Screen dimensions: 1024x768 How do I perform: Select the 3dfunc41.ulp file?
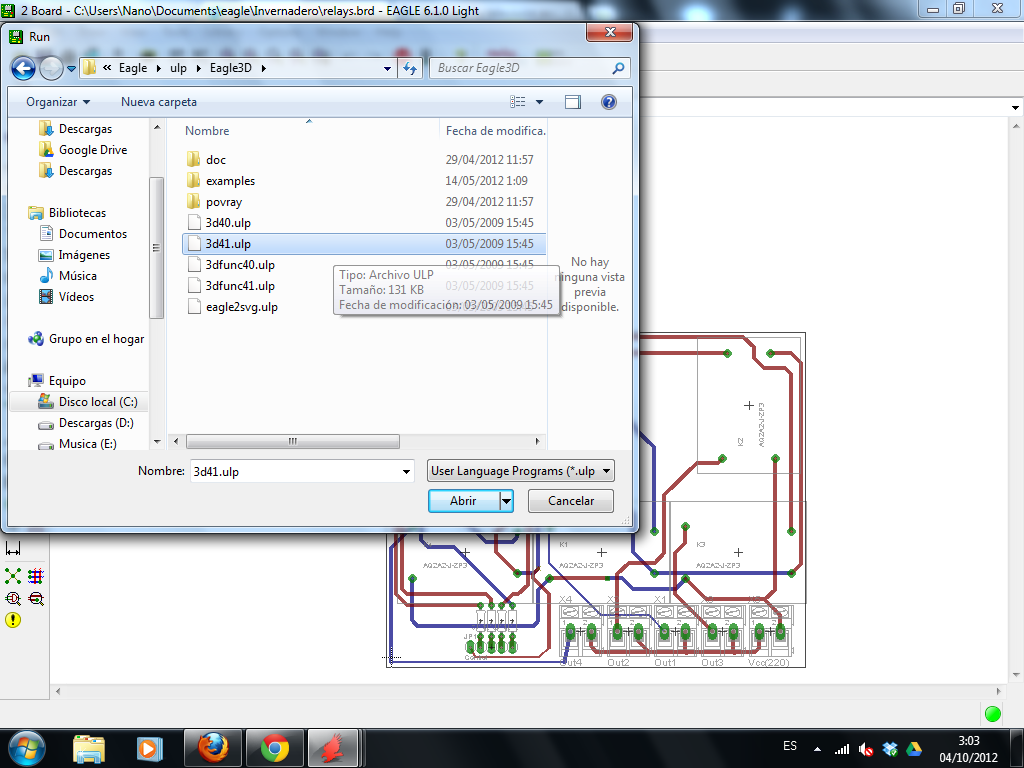(240, 285)
